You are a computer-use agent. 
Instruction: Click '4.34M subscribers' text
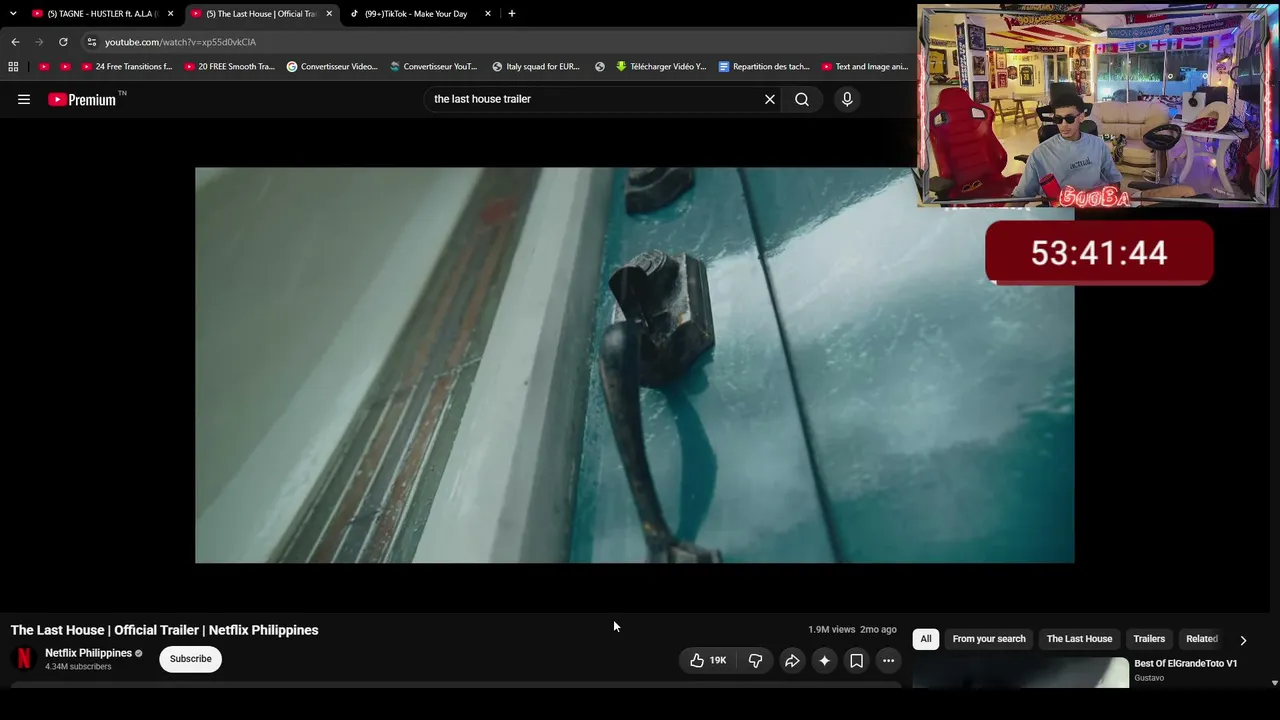click(x=78, y=667)
